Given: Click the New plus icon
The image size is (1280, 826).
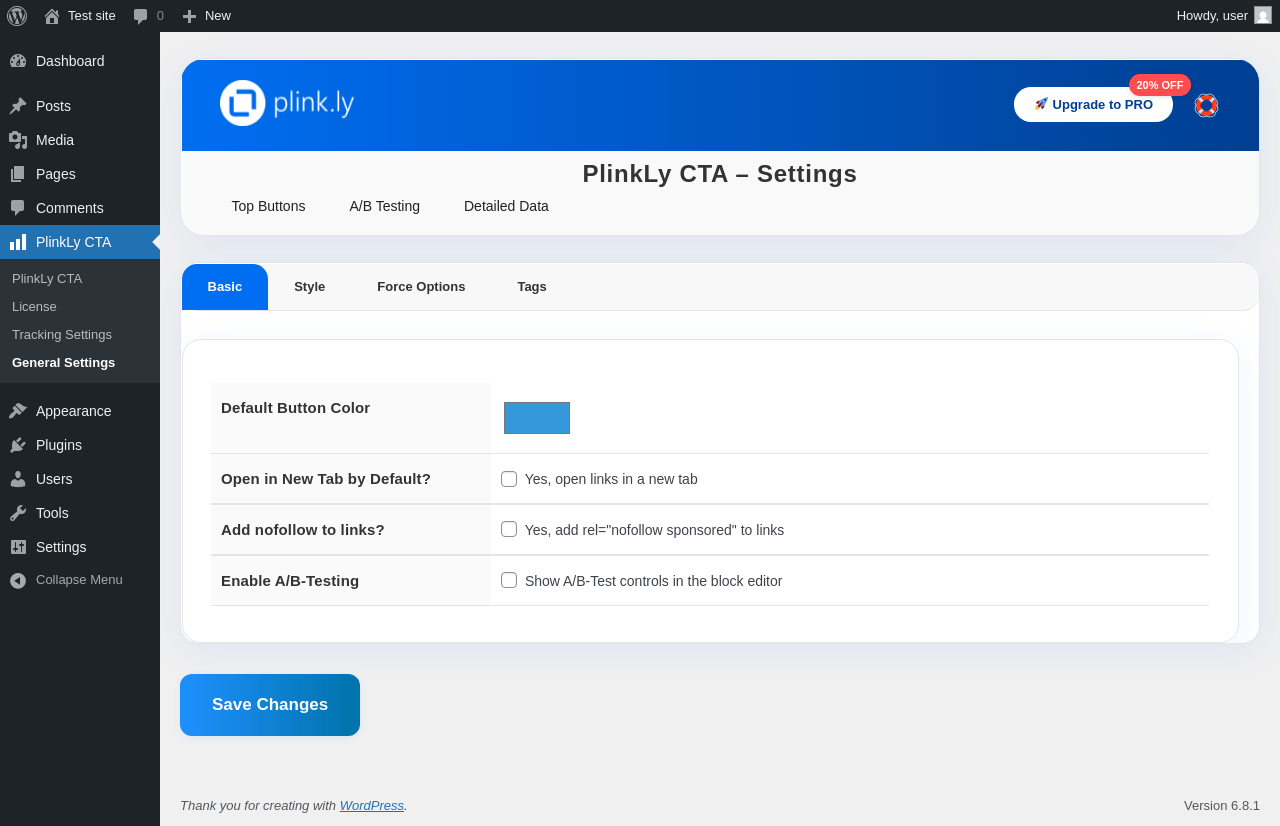Looking at the screenshot, I should tap(189, 16).
